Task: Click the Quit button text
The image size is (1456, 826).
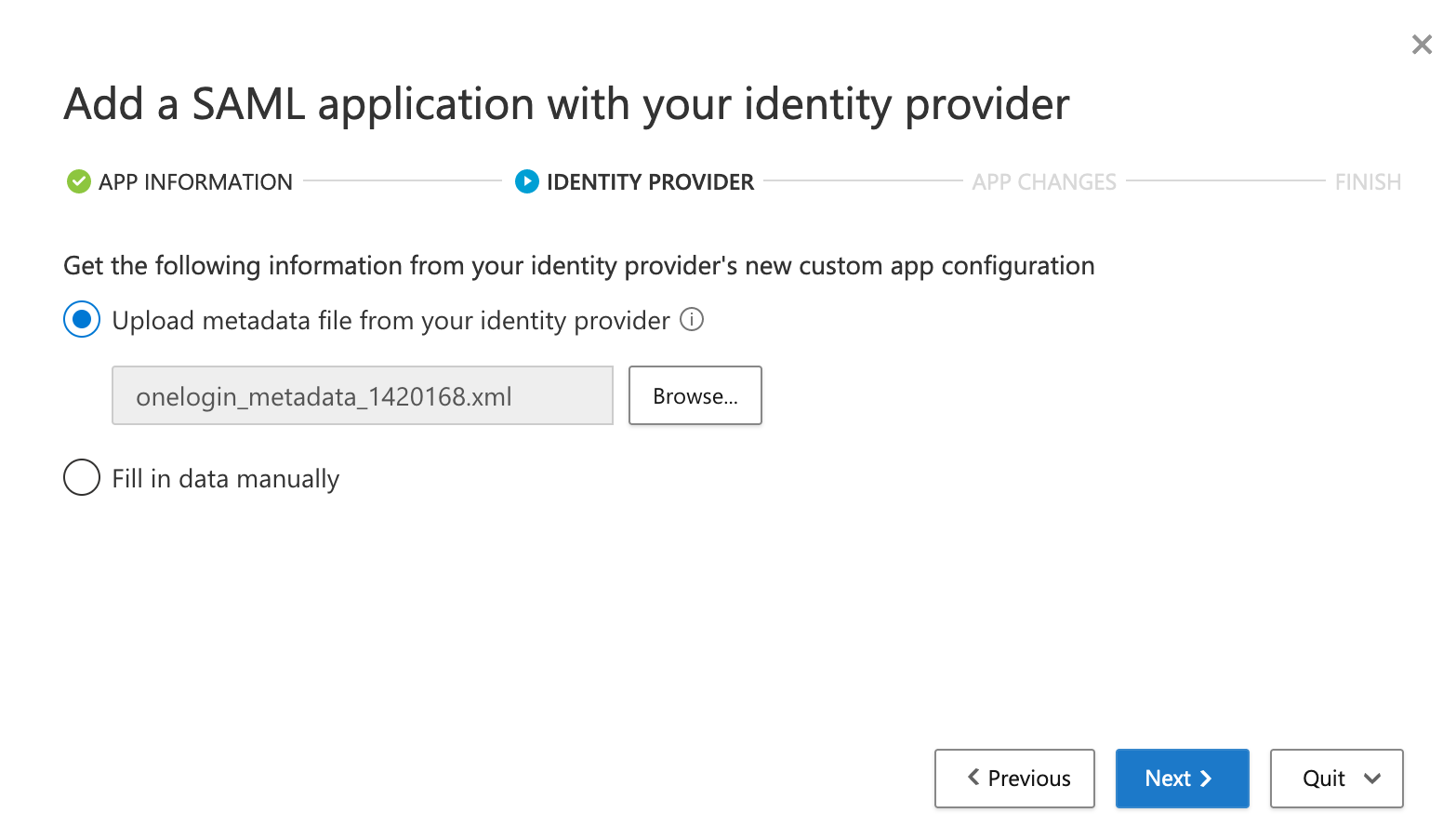Action: click(x=1323, y=779)
